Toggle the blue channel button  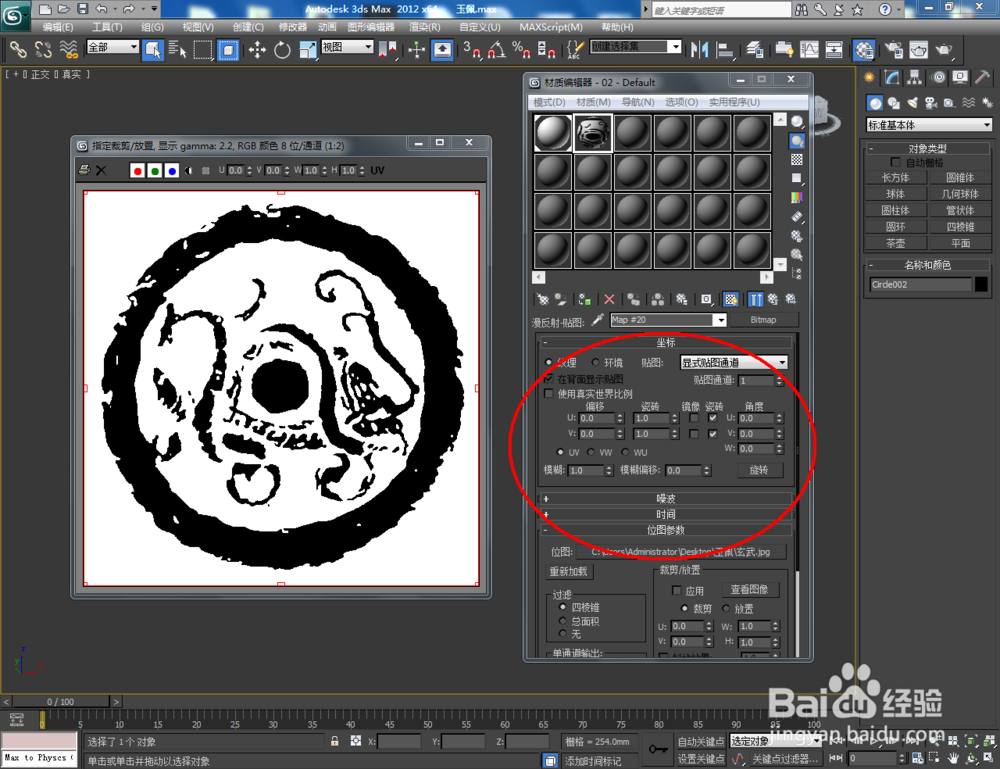tap(172, 170)
